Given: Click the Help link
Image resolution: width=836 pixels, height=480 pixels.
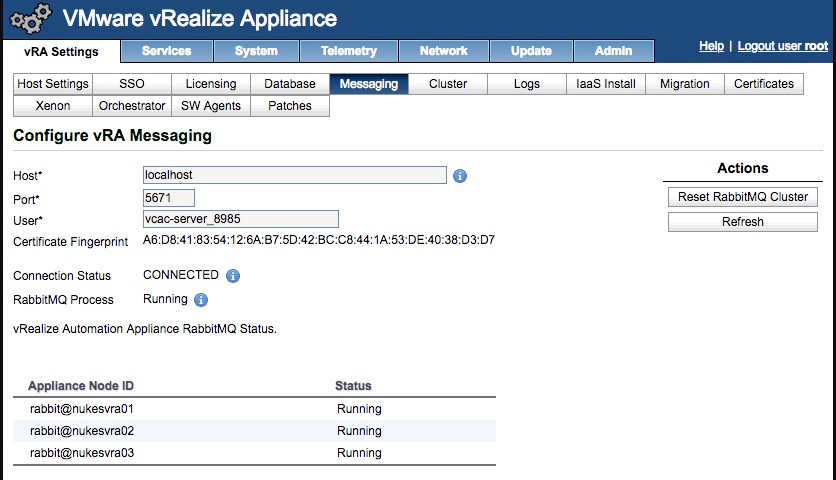Looking at the screenshot, I should point(711,46).
